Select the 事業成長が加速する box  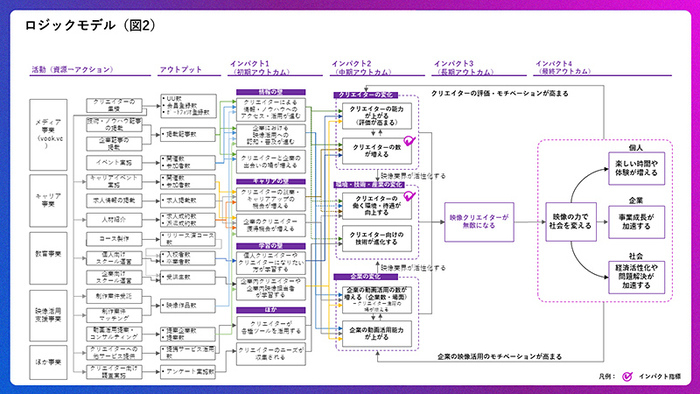click(x=636, y=222)
